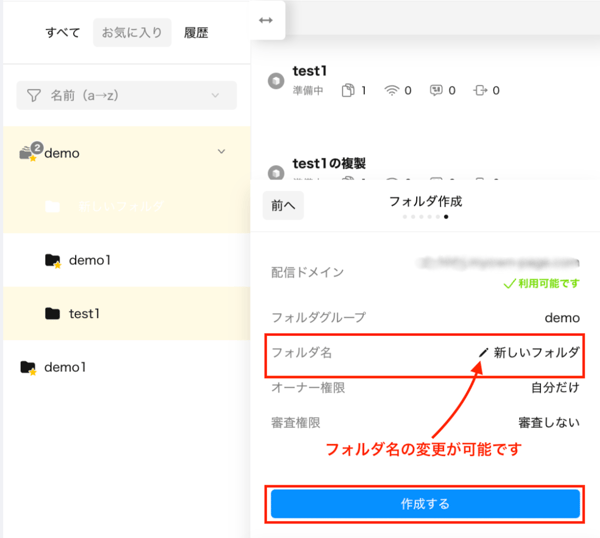Click test1 status circle icon

277,81
